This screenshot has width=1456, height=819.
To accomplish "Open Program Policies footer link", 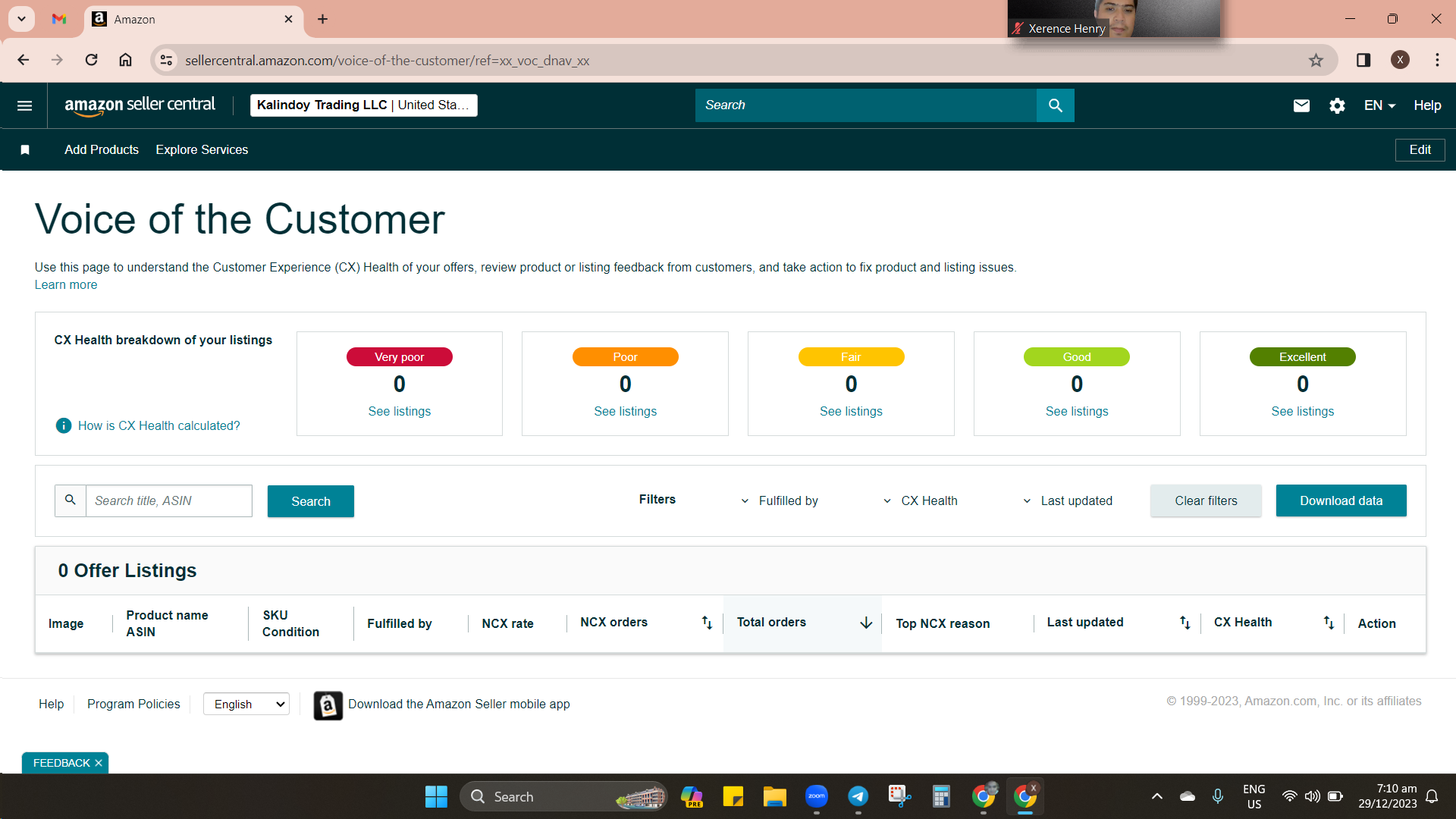I will [x=133, y=704].
